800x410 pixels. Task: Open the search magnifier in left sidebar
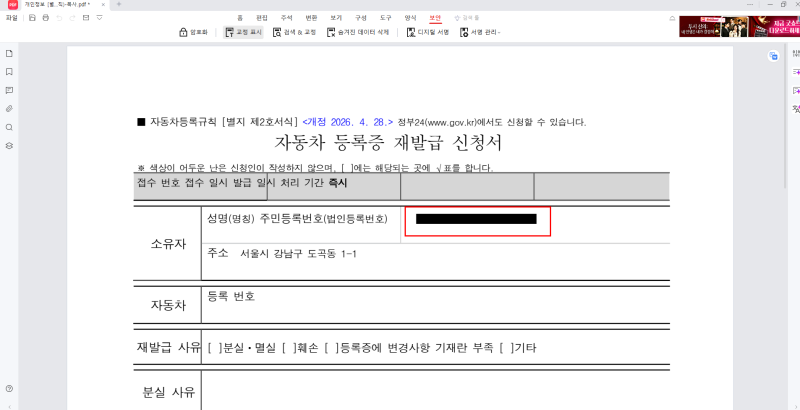pyautogui.click(x=9, y=127)
